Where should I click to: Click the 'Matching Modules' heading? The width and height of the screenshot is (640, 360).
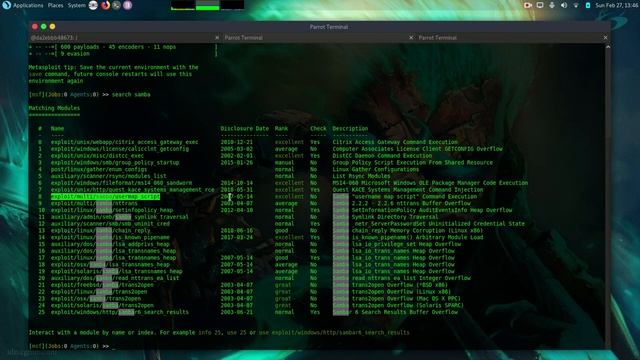tap(54, 108)
